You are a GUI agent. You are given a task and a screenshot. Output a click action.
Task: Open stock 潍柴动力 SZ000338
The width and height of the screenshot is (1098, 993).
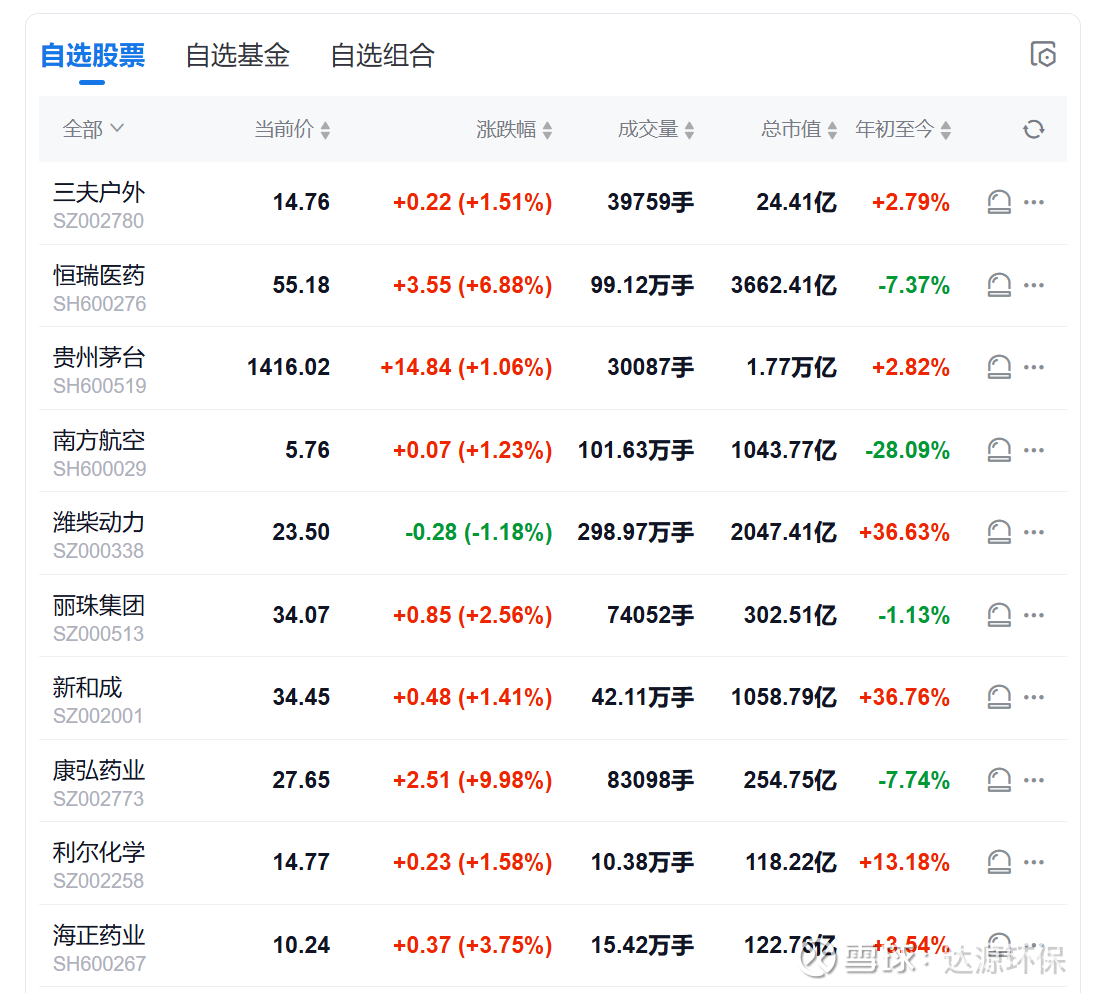pyautogui.click(x=99, y=534)
